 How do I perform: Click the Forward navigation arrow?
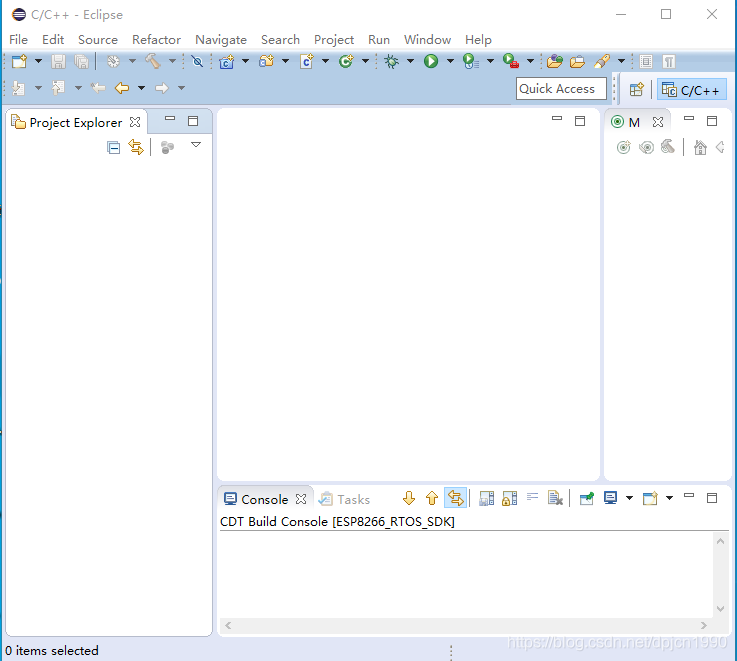(x=162, y=88)
